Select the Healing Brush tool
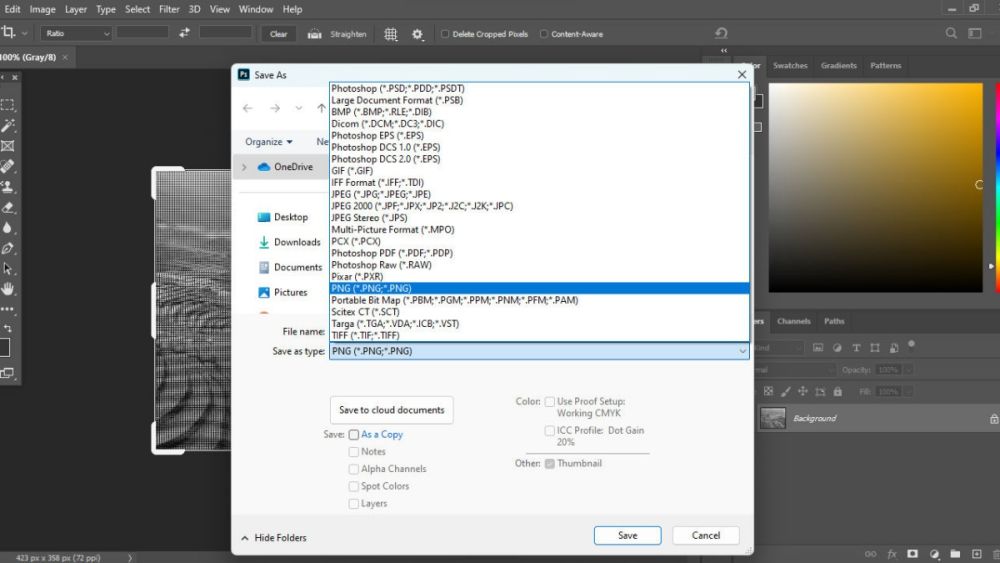1000x563 pixels. [x=8, y=166]
